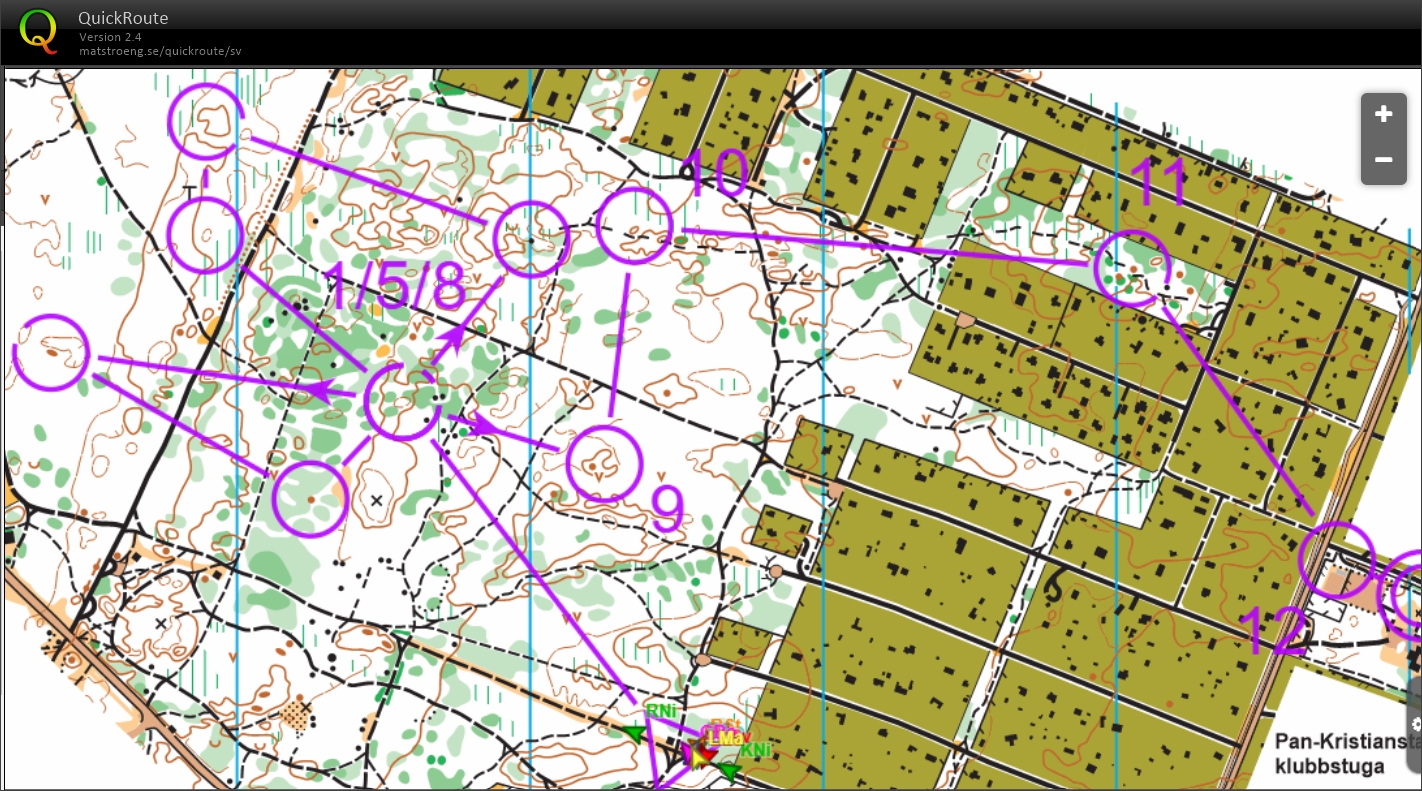Select the LMav runner label
This screenshot has width=1422, height=791.
coord(727,738)
